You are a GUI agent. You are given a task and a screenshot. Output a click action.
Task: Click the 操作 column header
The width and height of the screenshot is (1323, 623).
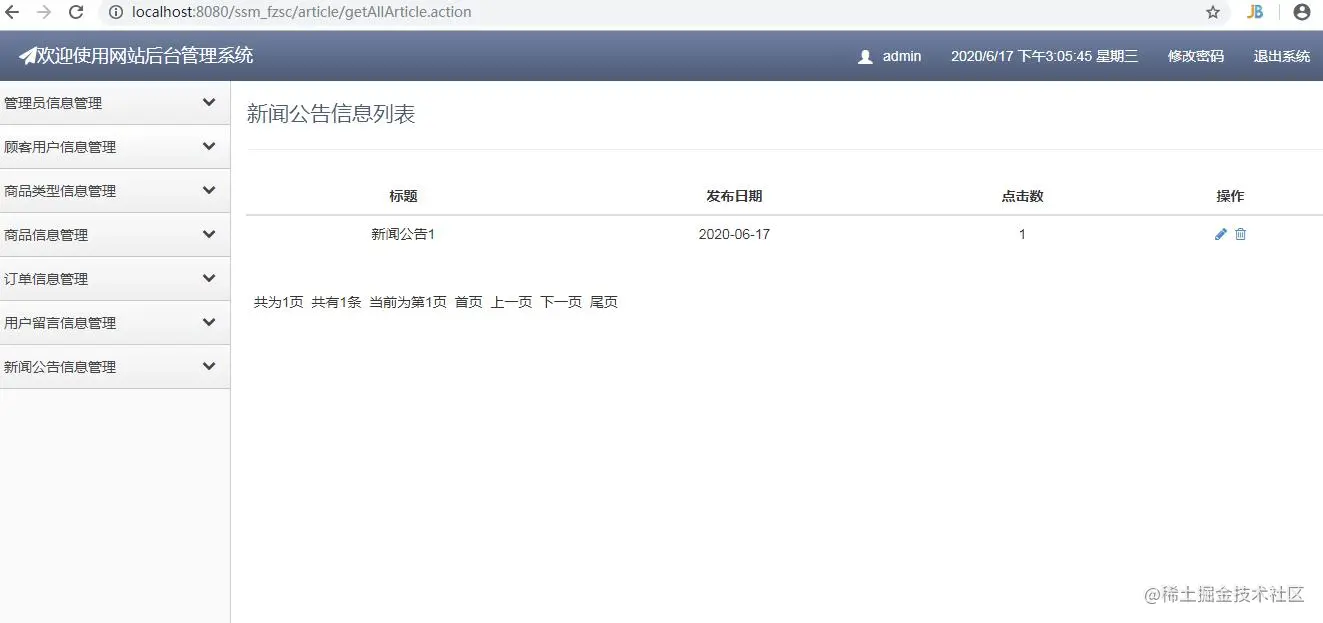tap(1230, 196)
